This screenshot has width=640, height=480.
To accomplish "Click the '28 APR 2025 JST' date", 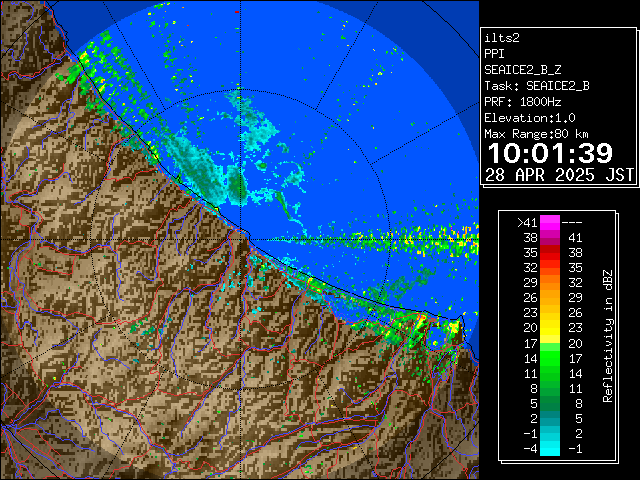I will [x=559, y=175].
